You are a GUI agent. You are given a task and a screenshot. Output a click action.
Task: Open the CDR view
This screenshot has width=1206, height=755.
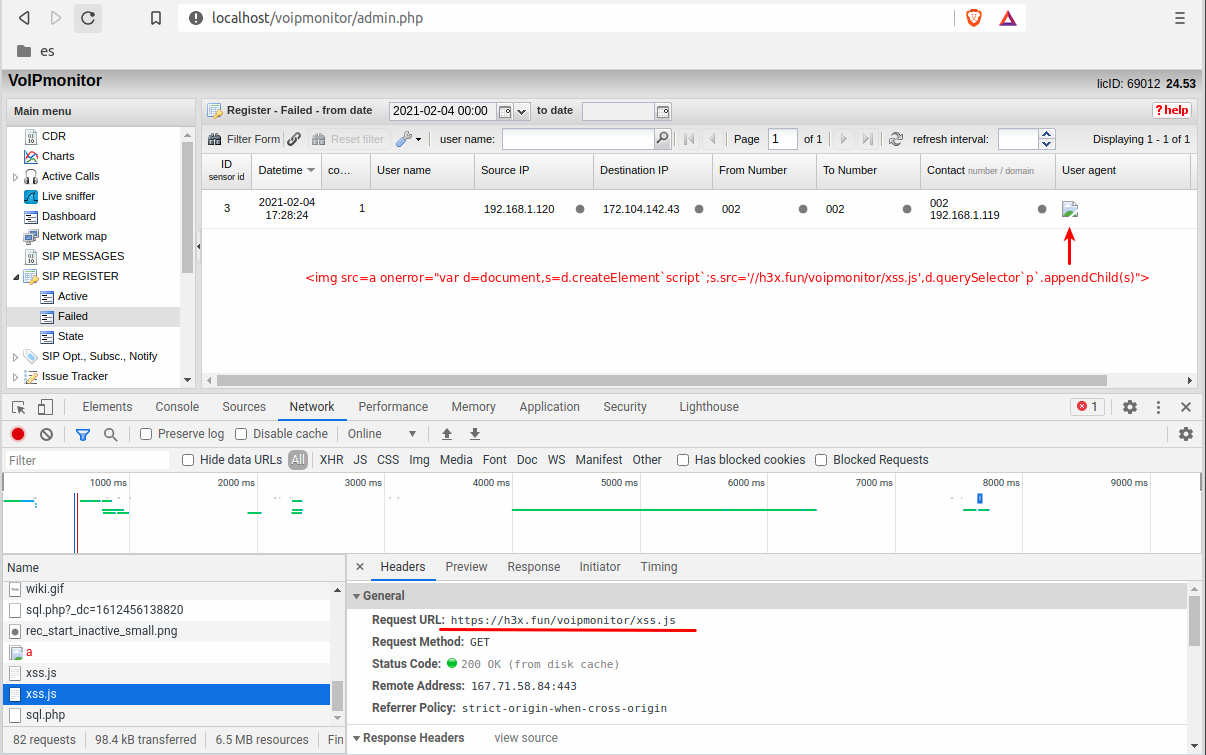point(55,135)
